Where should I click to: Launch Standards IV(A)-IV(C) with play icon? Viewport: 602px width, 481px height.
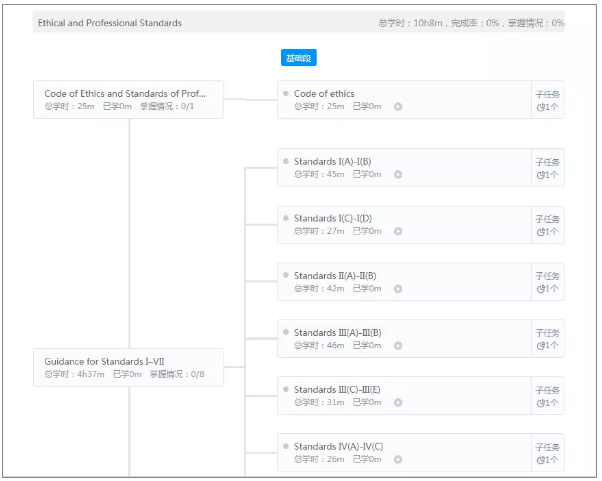pyautogui.click(x=398, y=459)
